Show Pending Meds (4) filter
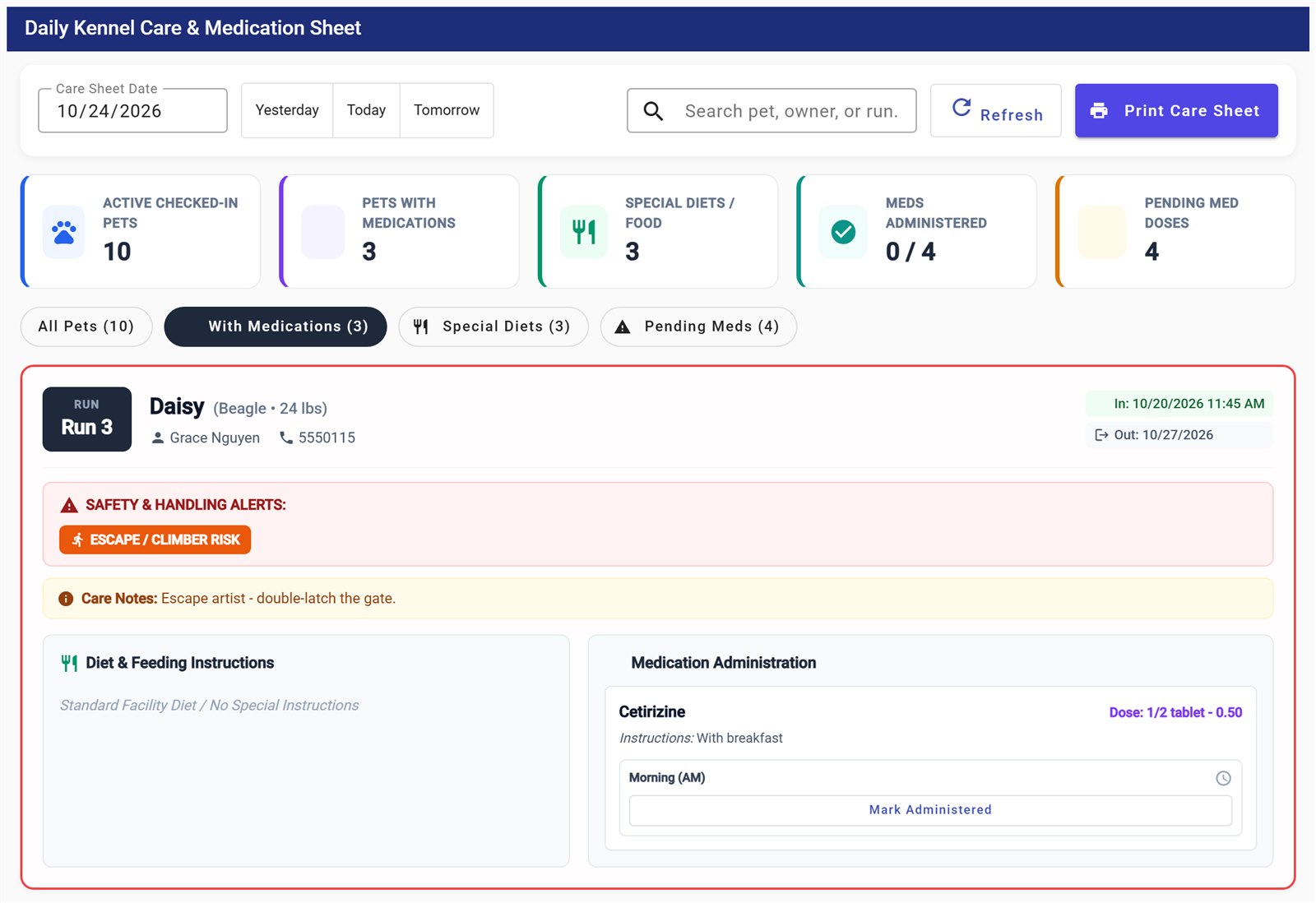The height and width of the screenshot is (903, 1316). pyautogui.click(x=698, y=326)
